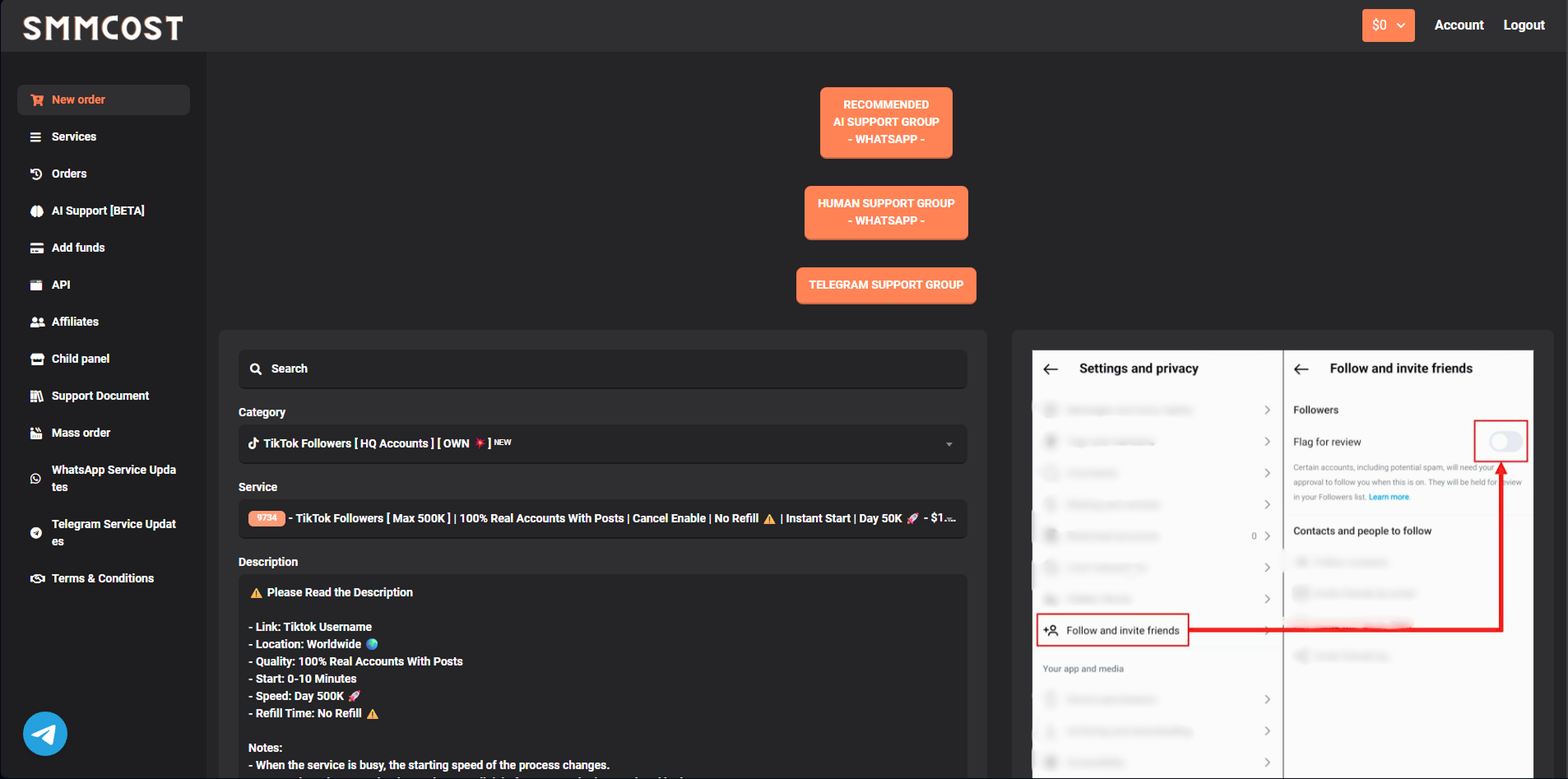Click the TikTok icon in Category field
Viewport: 1568px width, 779px height.
point(253,443)
